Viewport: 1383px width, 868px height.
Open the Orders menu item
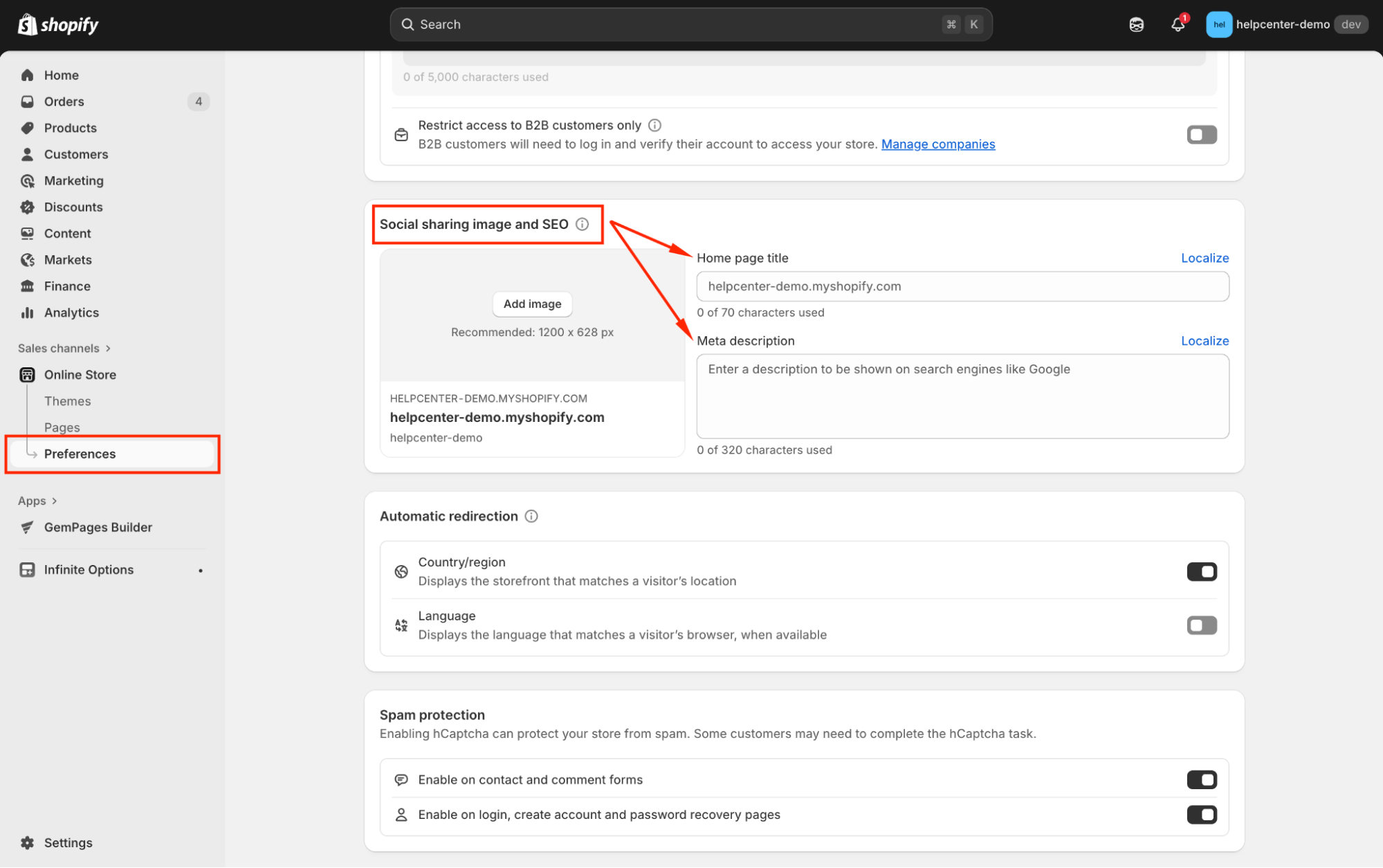coord(64,102)
